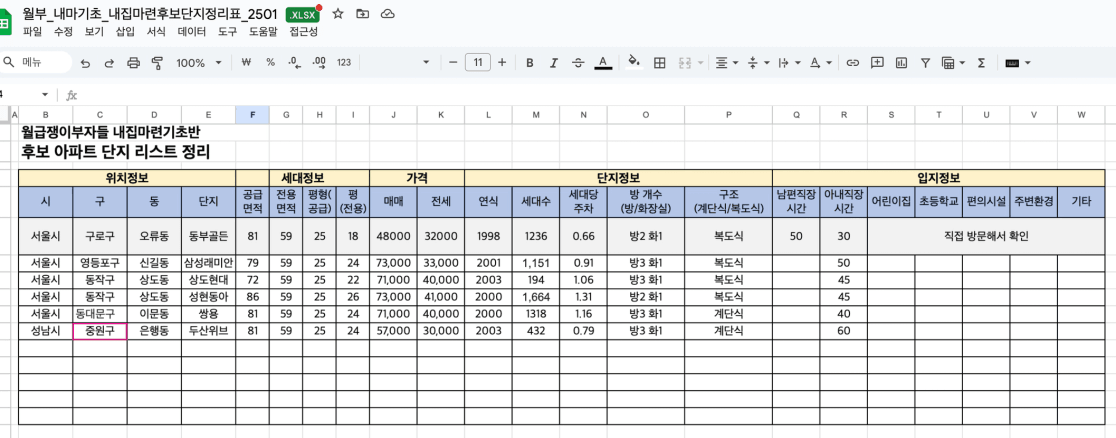Click the Undo arrow icon

point(85,63)
